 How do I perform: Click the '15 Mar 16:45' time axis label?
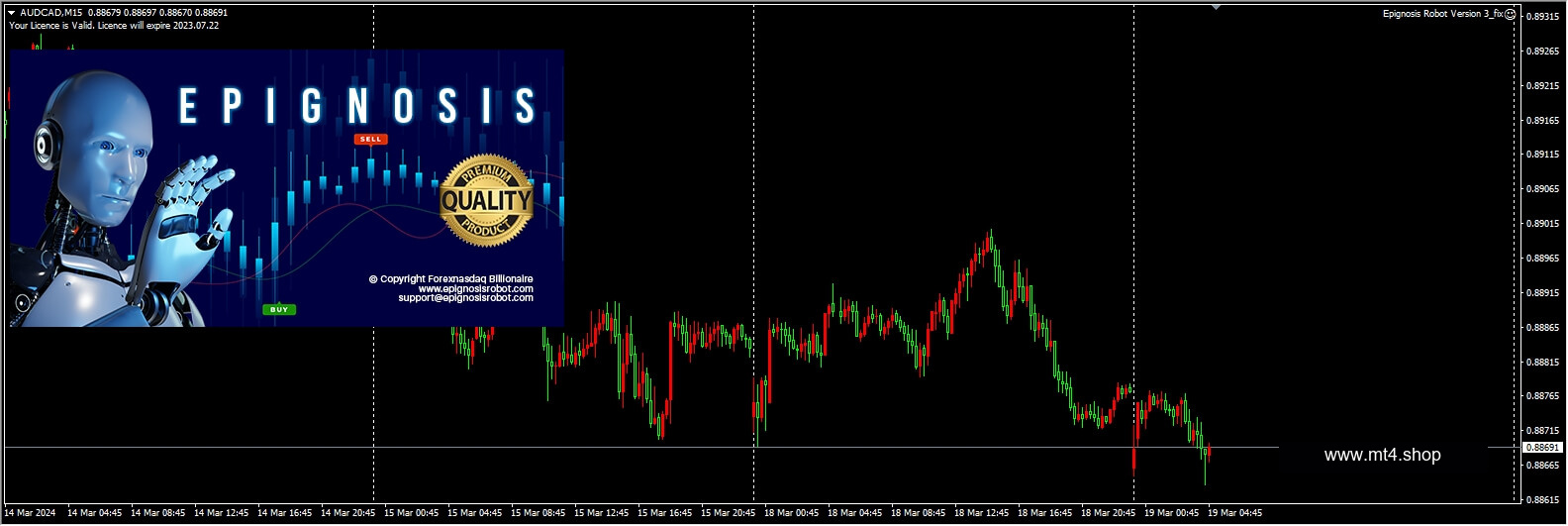[665, 513]
